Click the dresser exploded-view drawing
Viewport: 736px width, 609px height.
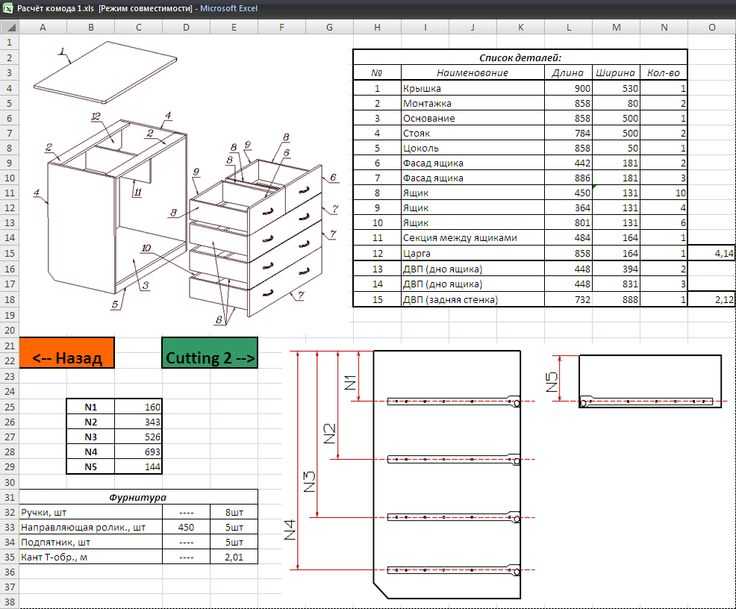185,183
